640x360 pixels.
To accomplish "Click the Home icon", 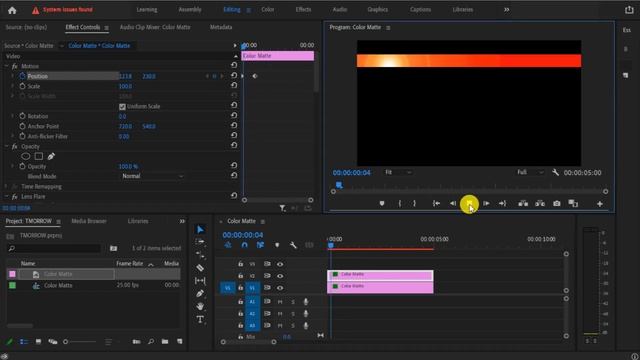I will coord(12,10).
